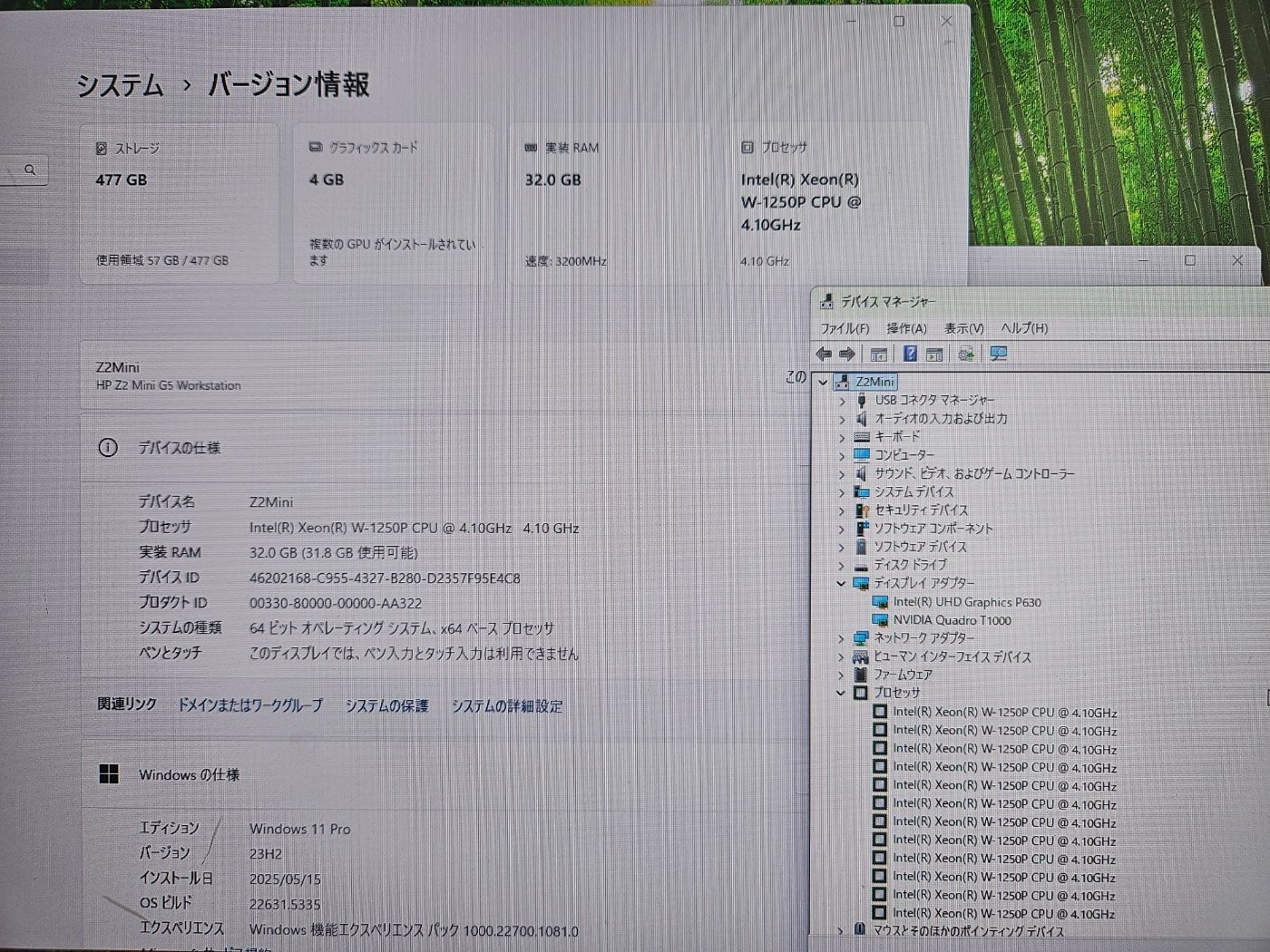Click the プロセッサ icon card
1270x952 pixels.
747,147
